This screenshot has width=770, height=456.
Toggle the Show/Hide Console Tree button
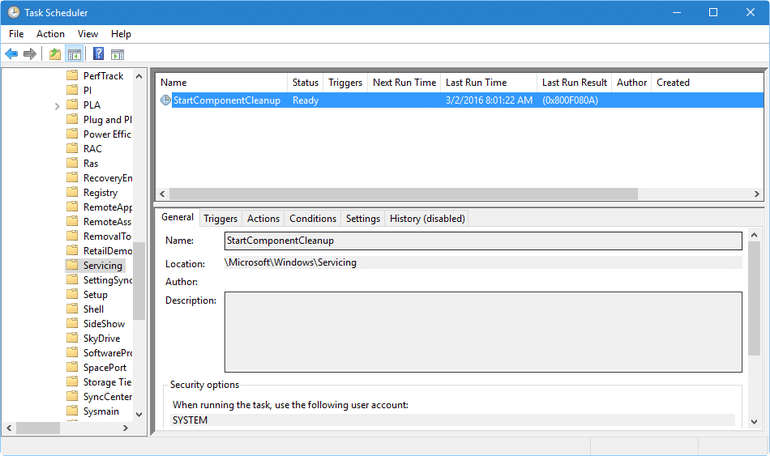pos(74,53)
